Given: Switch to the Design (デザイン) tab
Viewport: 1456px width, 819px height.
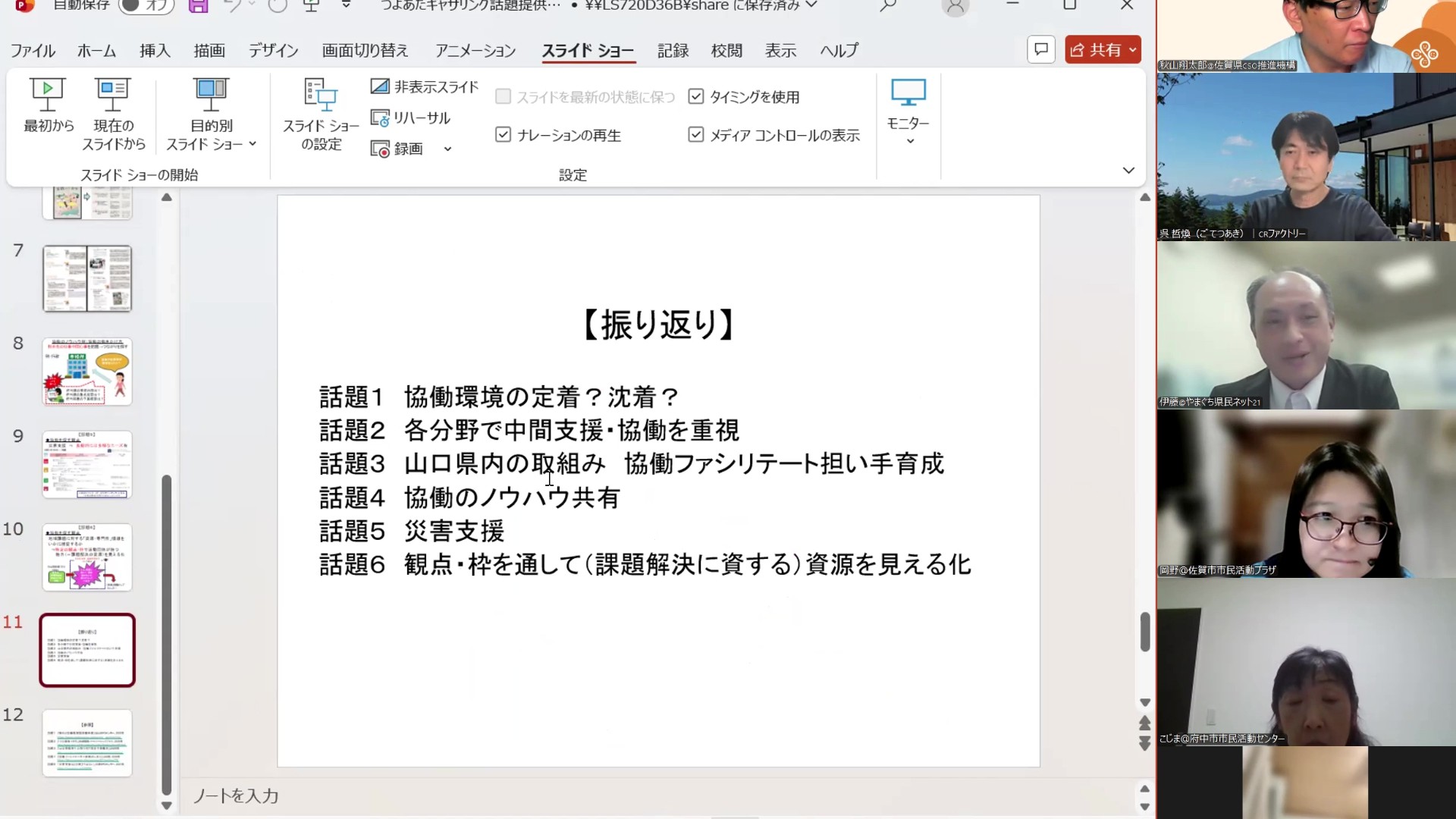Looking at the screenshot, I should pyautogui.click(x=273, y=51).
